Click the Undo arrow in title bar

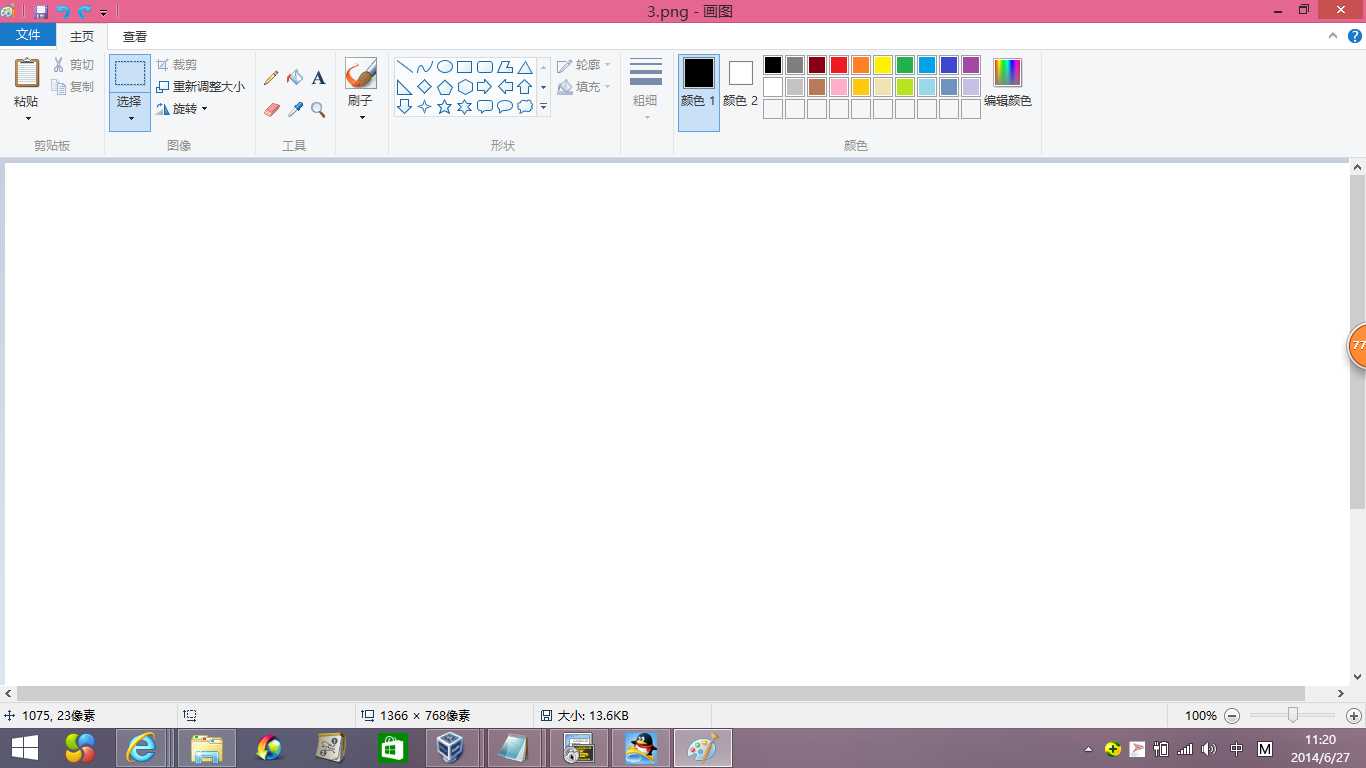coord(63,12)
